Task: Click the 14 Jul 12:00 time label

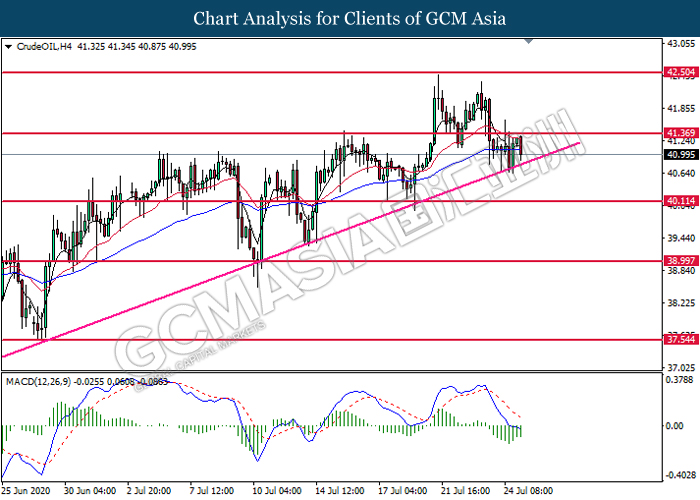Action: point(340,491)
